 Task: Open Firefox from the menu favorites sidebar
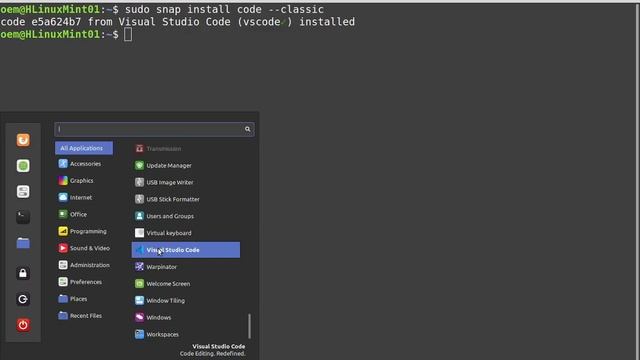coord(23,140)
